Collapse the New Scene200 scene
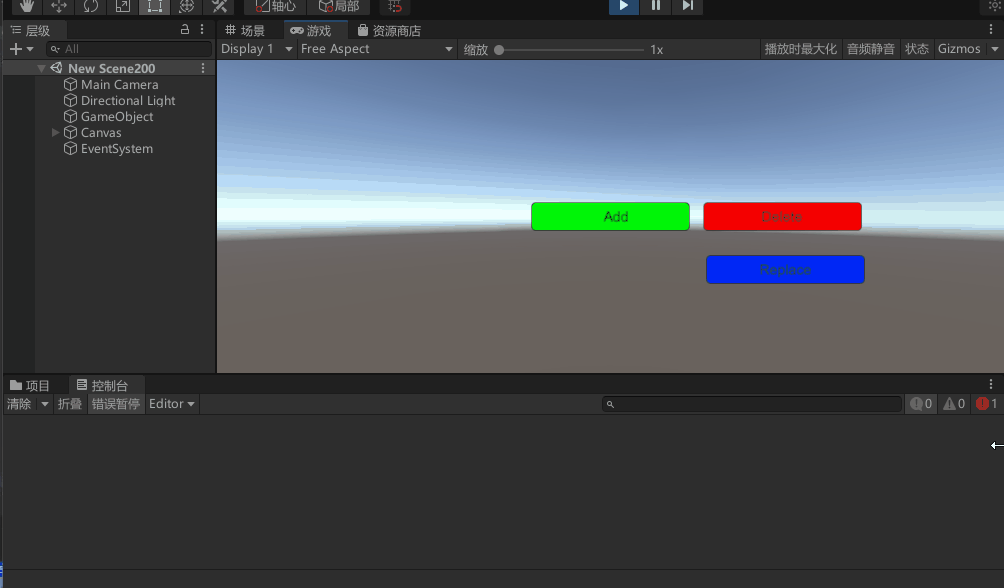The image size is (1004, 588). coord(41,68)
